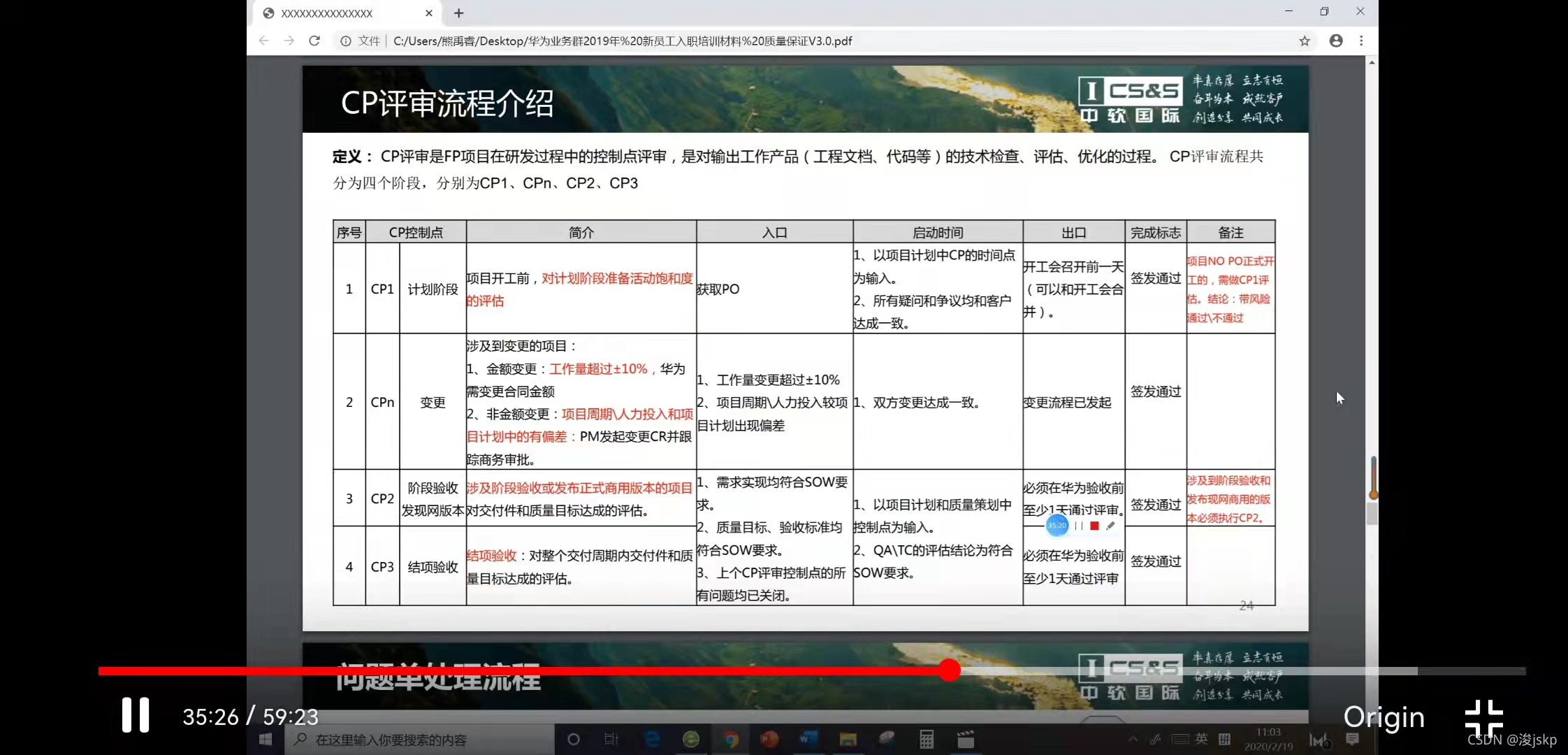Viewport: 1568px width, 755px height.
Task: Expand the system tray hidden icons arrow
Action: point(1133,739)
